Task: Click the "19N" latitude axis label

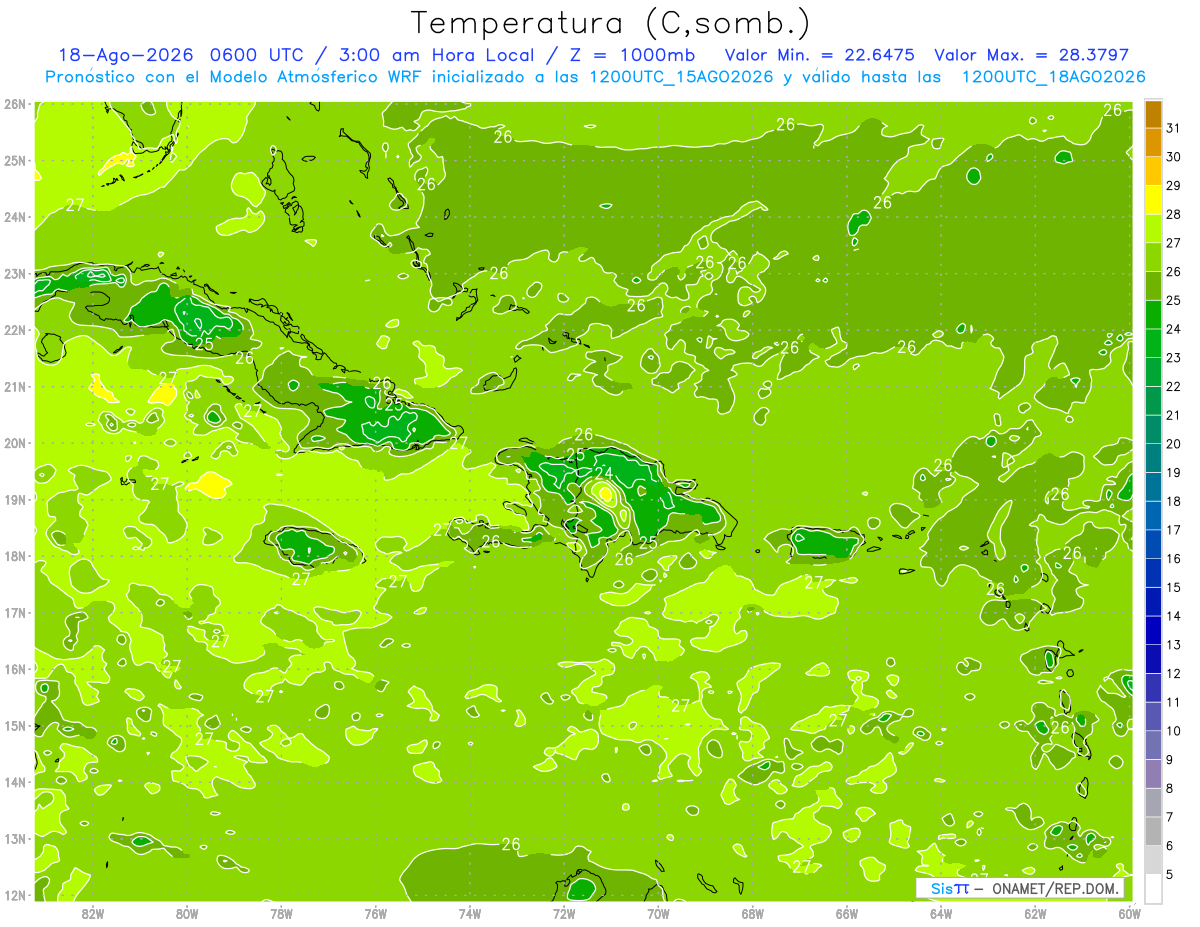Action: (14, 500)
